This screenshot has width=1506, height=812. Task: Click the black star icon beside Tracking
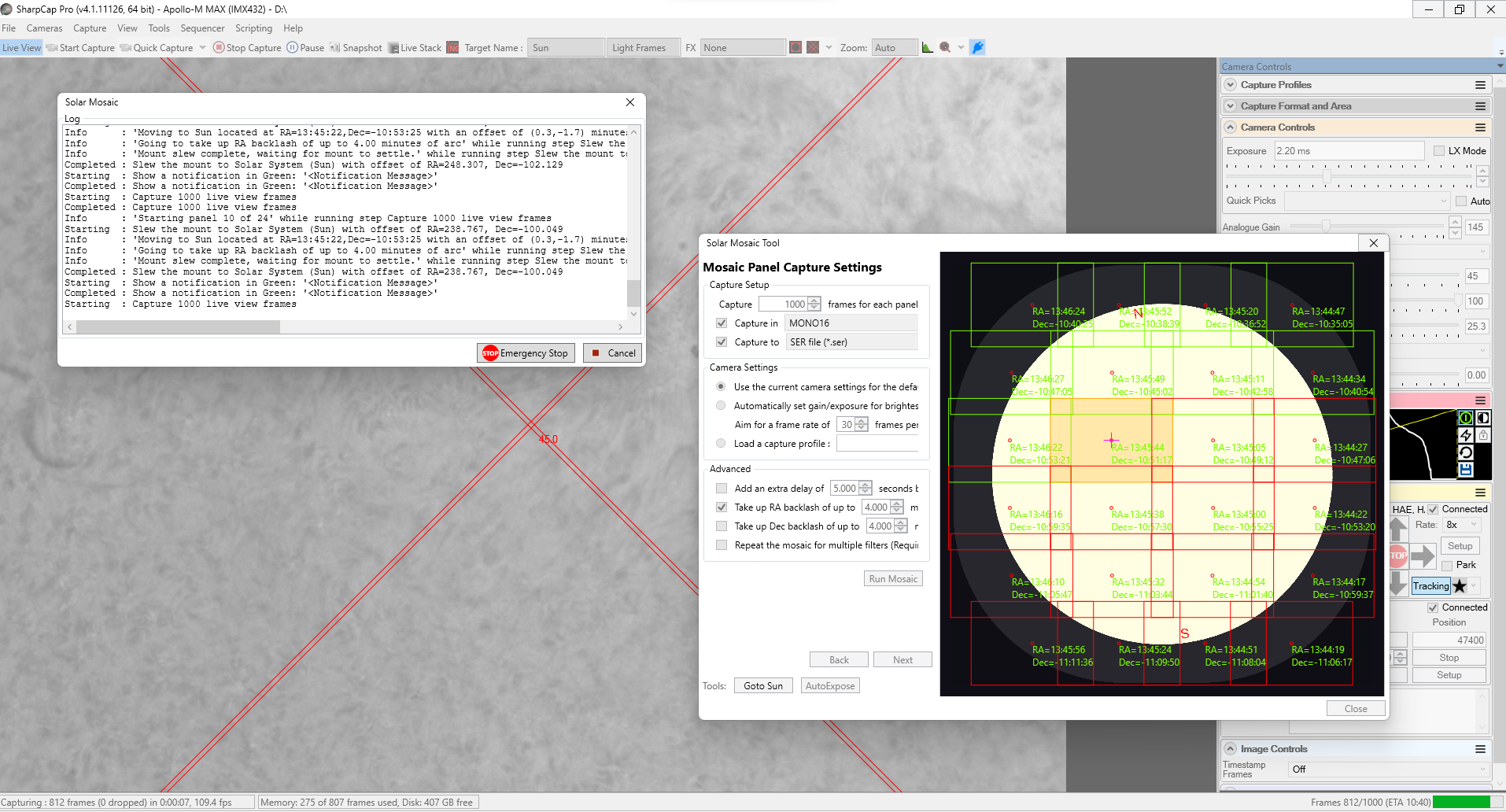[x=1460, y=585]
